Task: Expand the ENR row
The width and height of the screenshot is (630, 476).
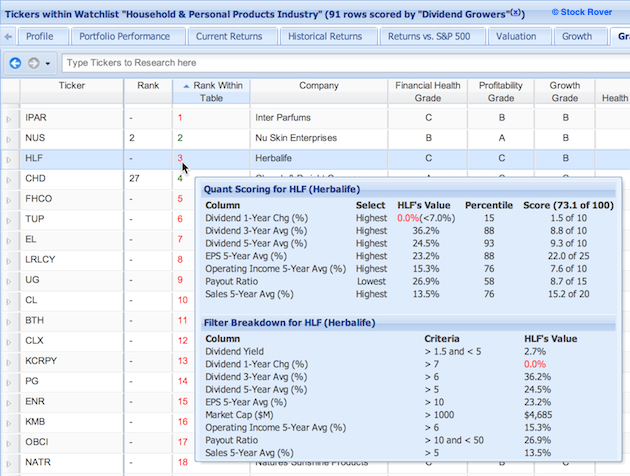Action: pos(9,403)
